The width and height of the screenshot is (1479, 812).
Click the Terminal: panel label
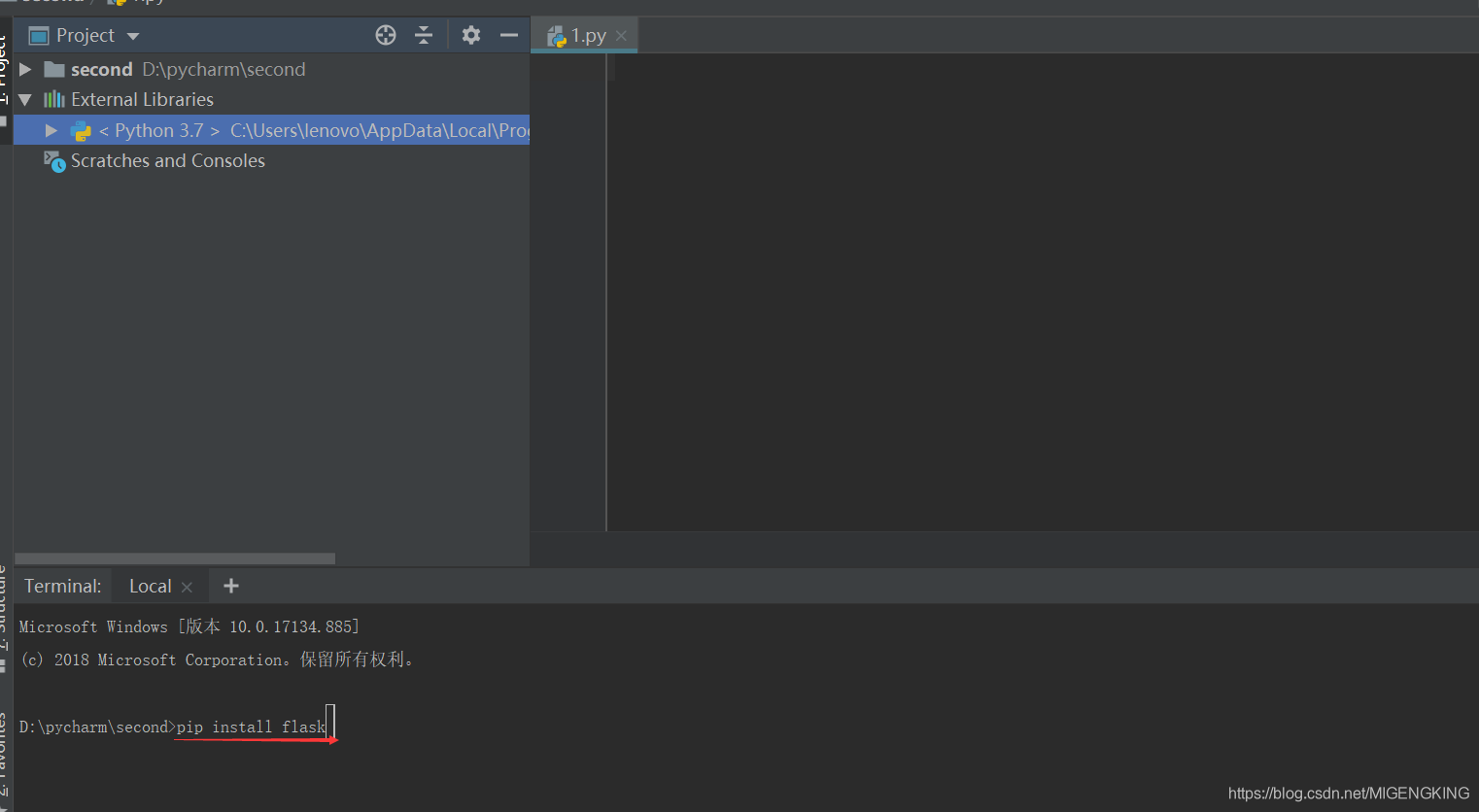tap(63, 587)
